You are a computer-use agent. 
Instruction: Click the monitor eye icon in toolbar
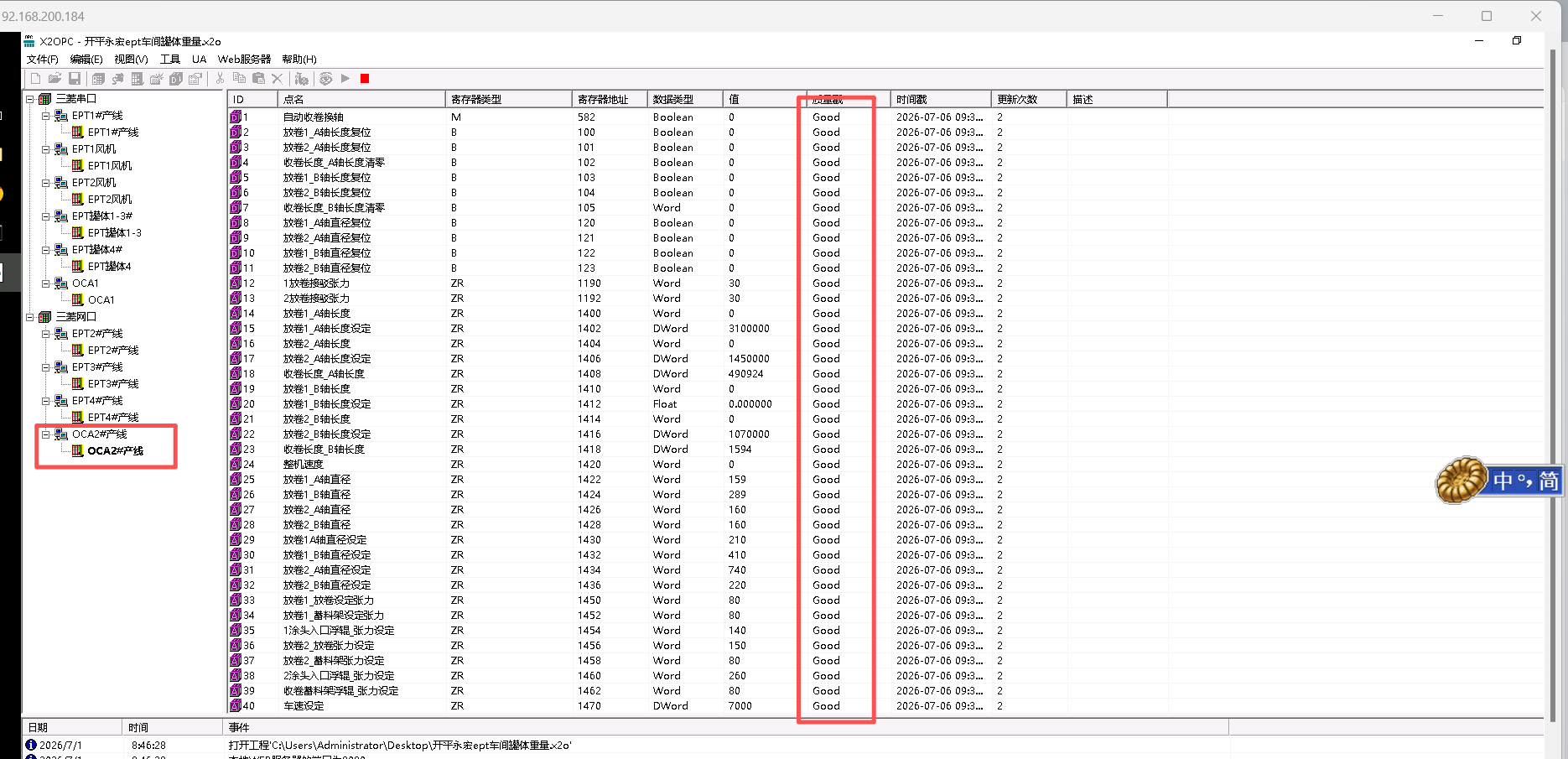coord(325,79)
